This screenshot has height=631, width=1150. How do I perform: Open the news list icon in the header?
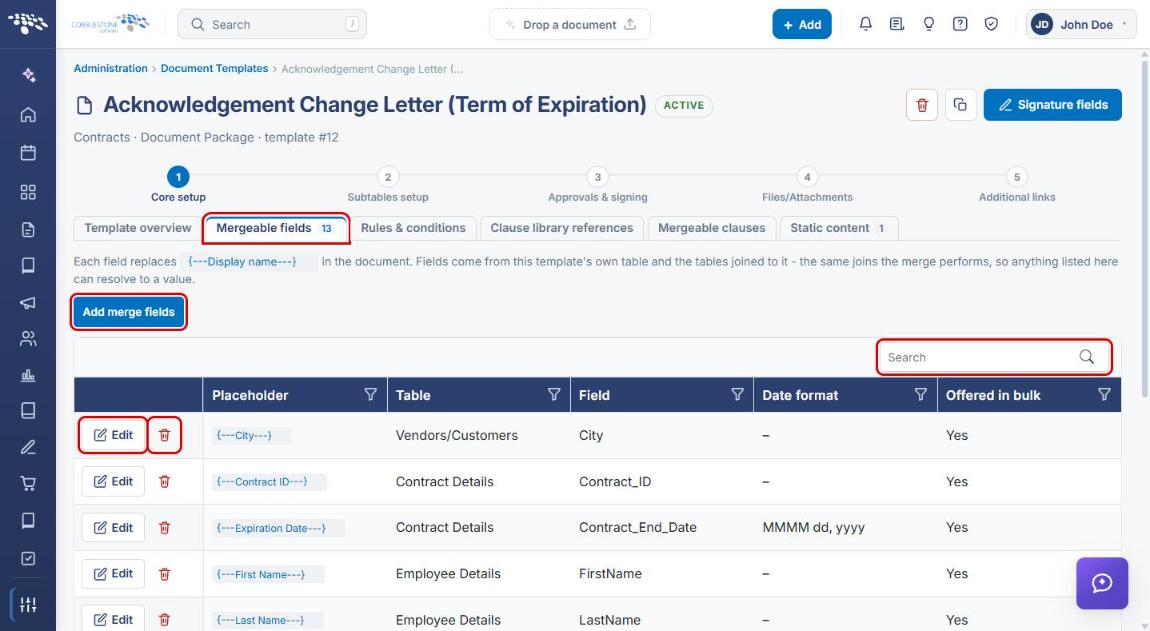coord(896,24)
